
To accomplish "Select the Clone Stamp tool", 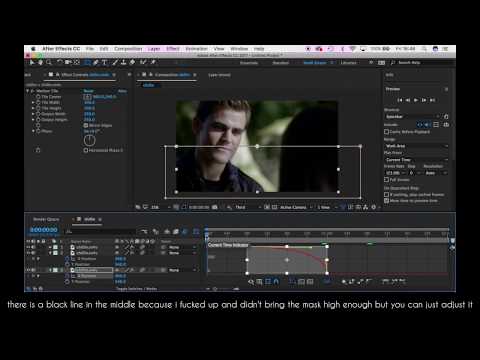I will [x=123, y=62].
